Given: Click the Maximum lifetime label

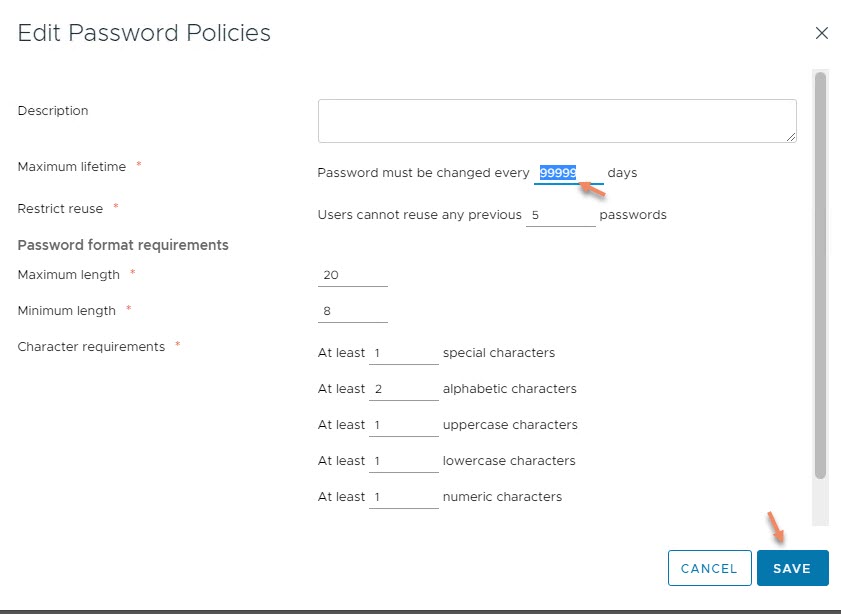Looking at the screenshot, I should point(72,167).
